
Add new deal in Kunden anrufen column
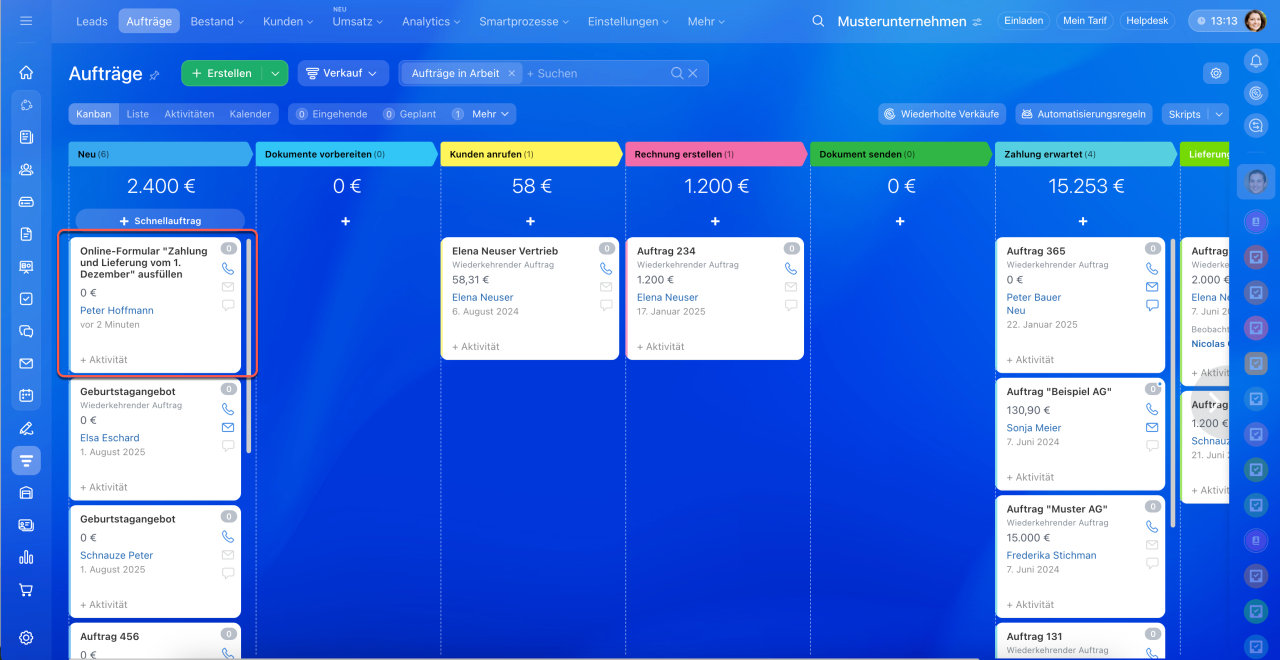(x=530, y=221)
